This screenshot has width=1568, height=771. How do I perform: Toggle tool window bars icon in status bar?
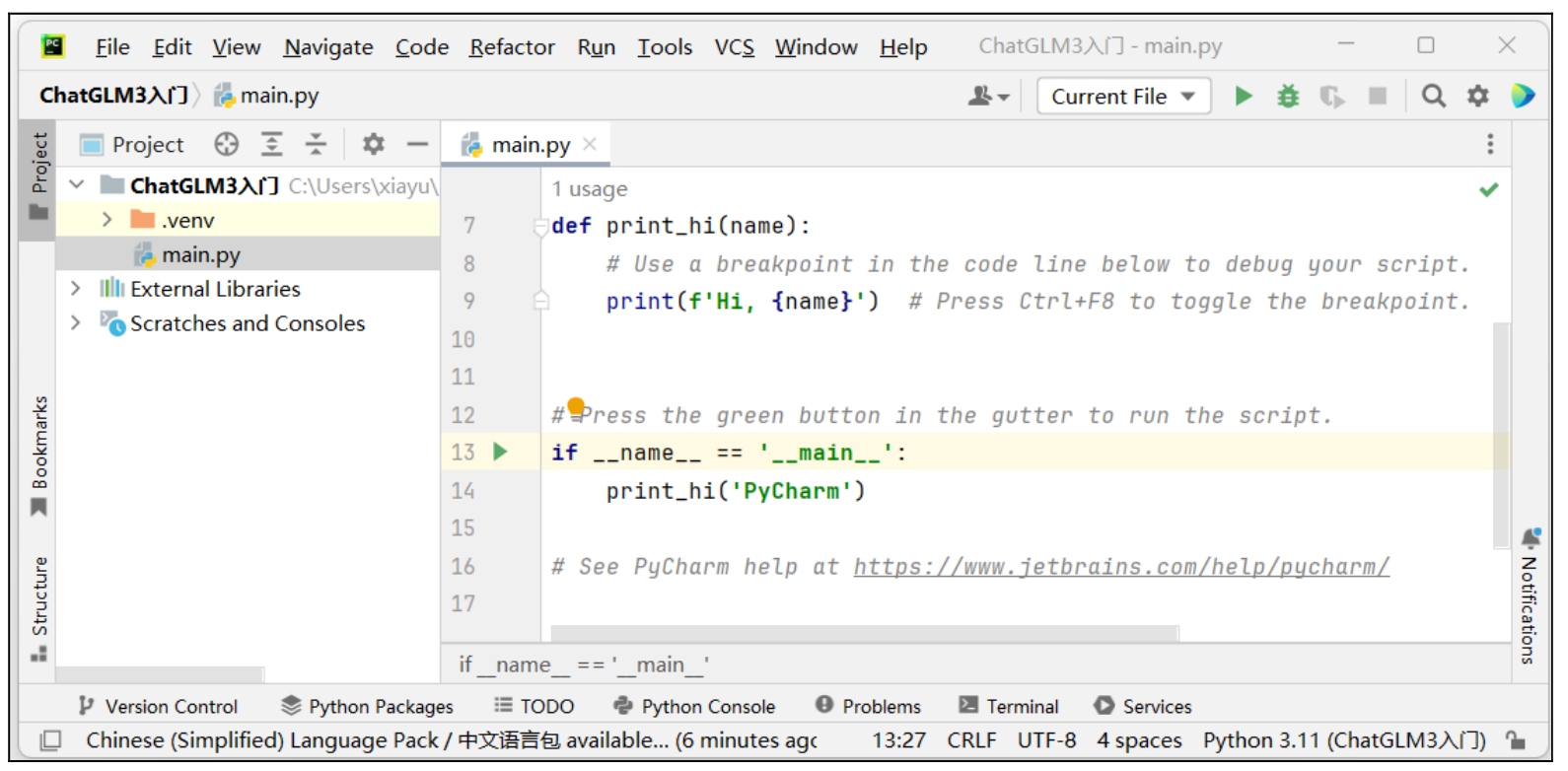(x=49, y=740)
